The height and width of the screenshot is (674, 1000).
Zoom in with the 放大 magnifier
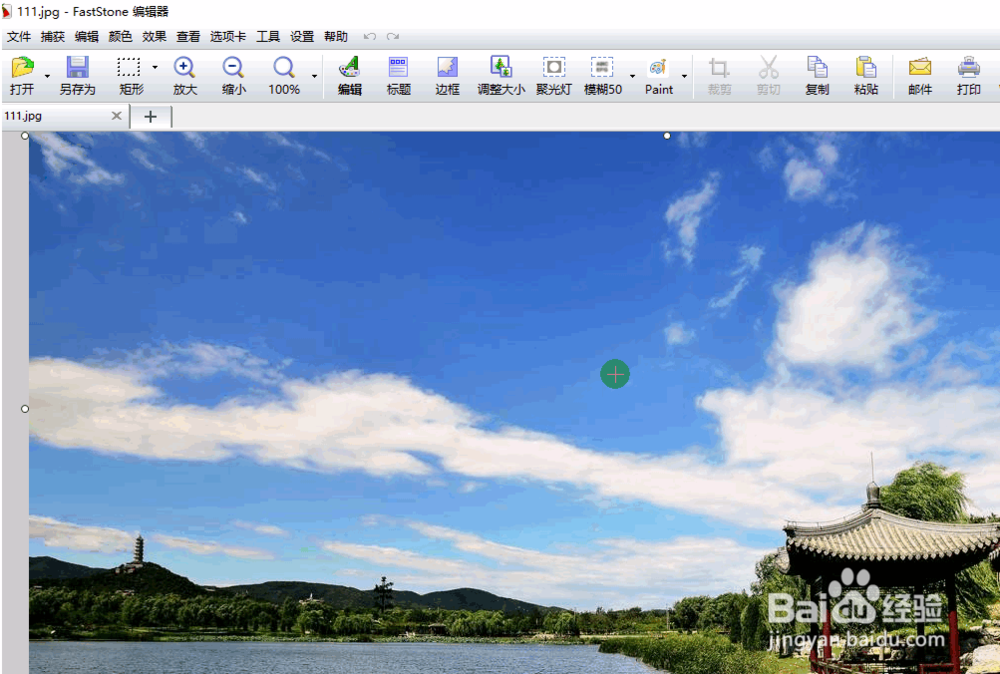(x=185, y=75)
